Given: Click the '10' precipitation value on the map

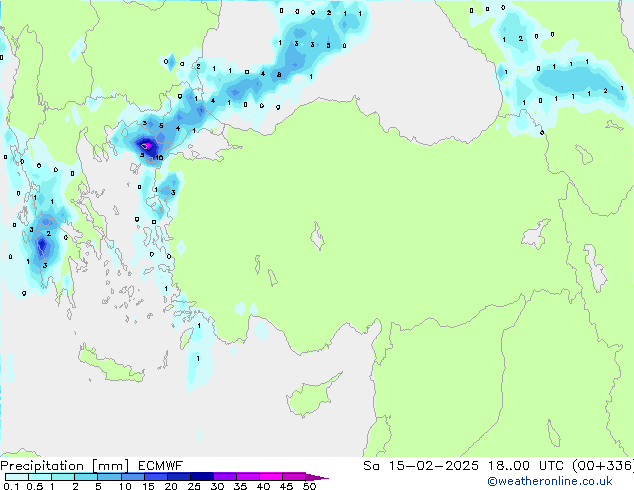Looking at the screenshot, I should click(159, 158).
